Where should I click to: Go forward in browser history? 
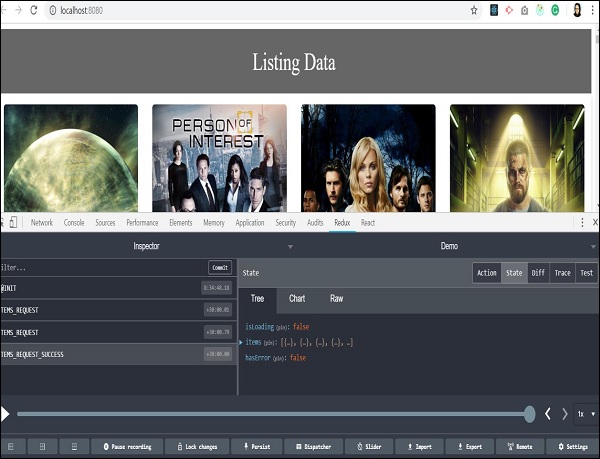click(18, 10)
